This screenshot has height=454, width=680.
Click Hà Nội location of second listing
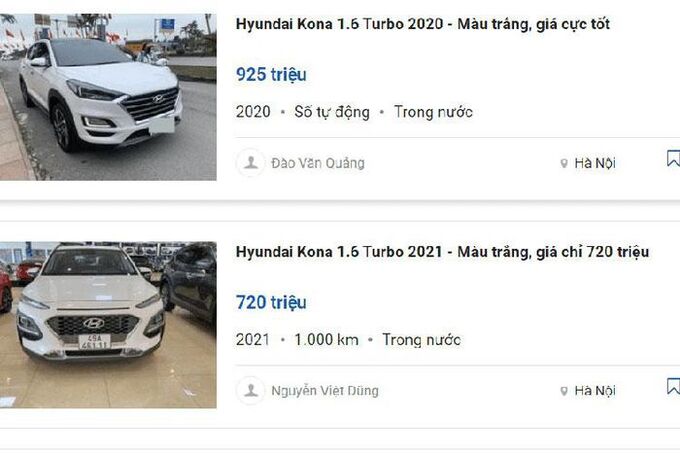pyautogui.click(x=595, y=391)
